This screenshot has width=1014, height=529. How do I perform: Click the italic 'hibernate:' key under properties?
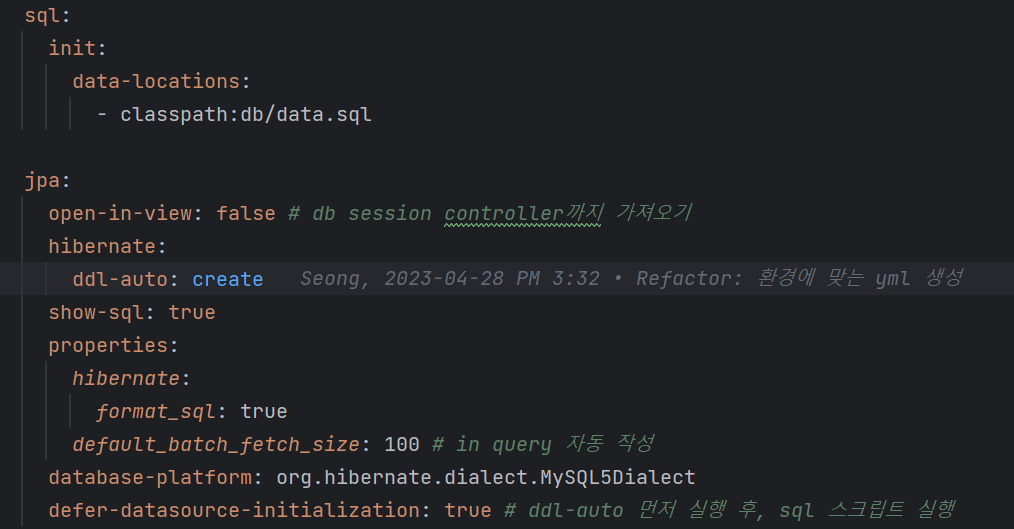[x=131, y=378]
